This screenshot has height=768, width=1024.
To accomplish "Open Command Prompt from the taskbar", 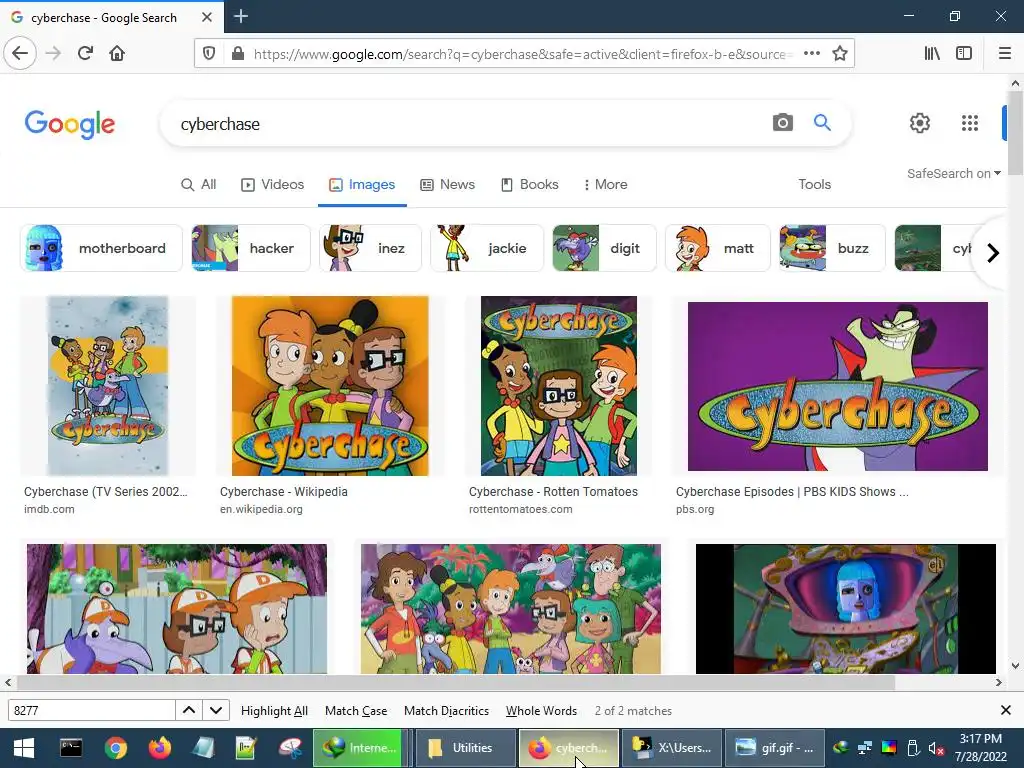I will point(71,748).
